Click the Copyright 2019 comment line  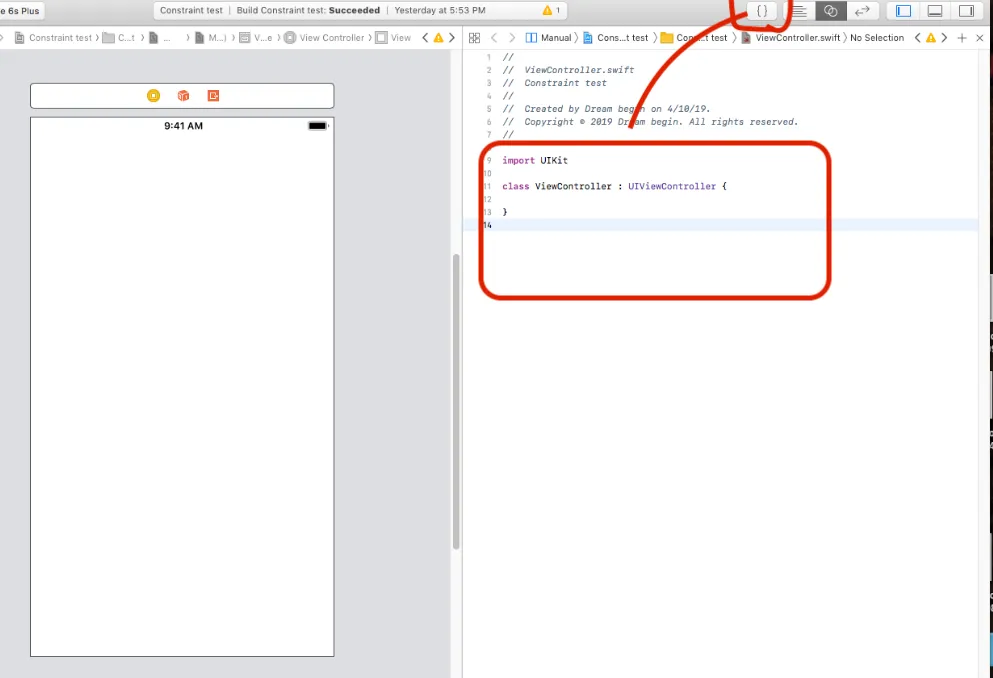click(x=650, y=122)
